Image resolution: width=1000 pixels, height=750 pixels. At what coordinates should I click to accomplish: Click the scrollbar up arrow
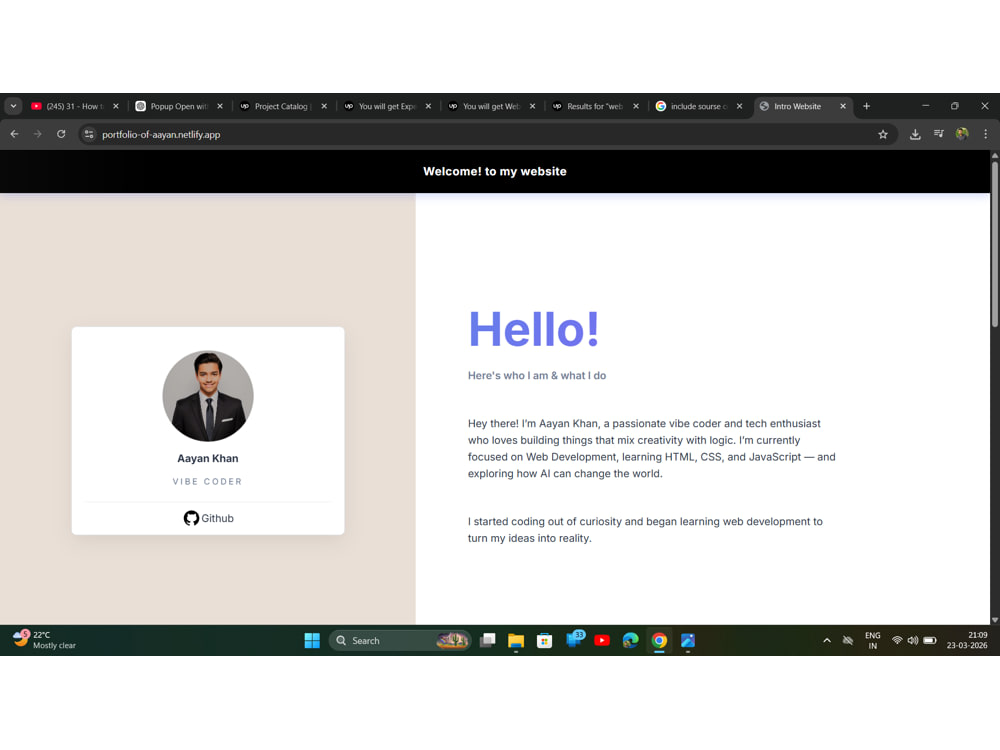tap(995, 155)
